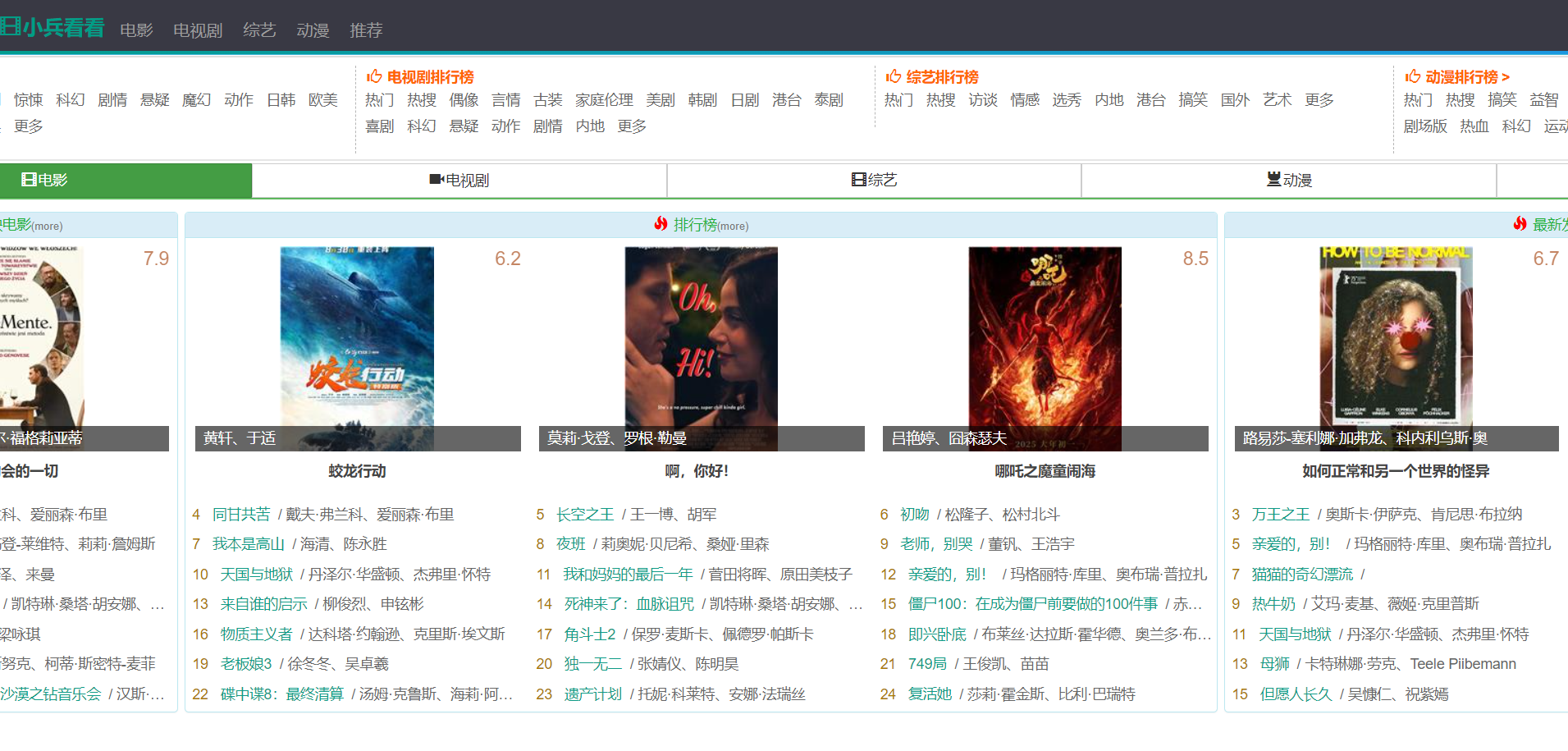Click the film-strip icon on 综艺 tab
This screenshot has height=751, width=1568.
(858, 180)
